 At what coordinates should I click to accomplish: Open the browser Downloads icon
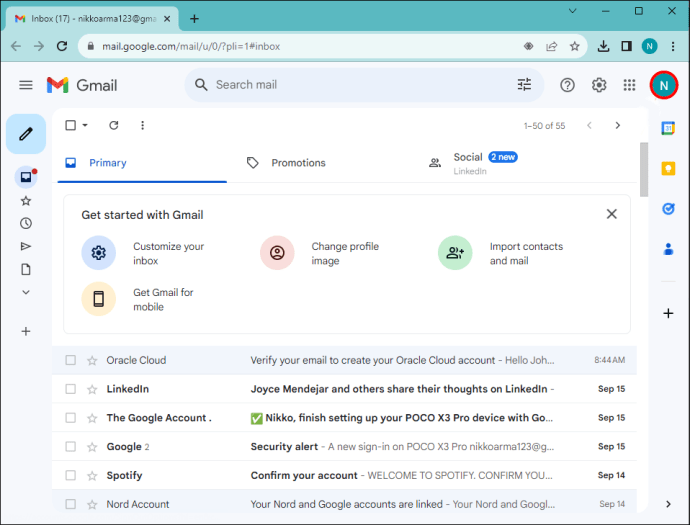603,46
